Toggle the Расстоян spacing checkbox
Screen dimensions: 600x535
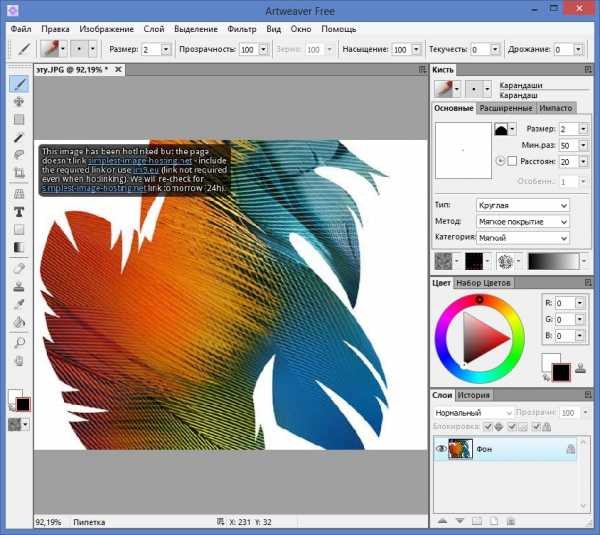point(512,161)
